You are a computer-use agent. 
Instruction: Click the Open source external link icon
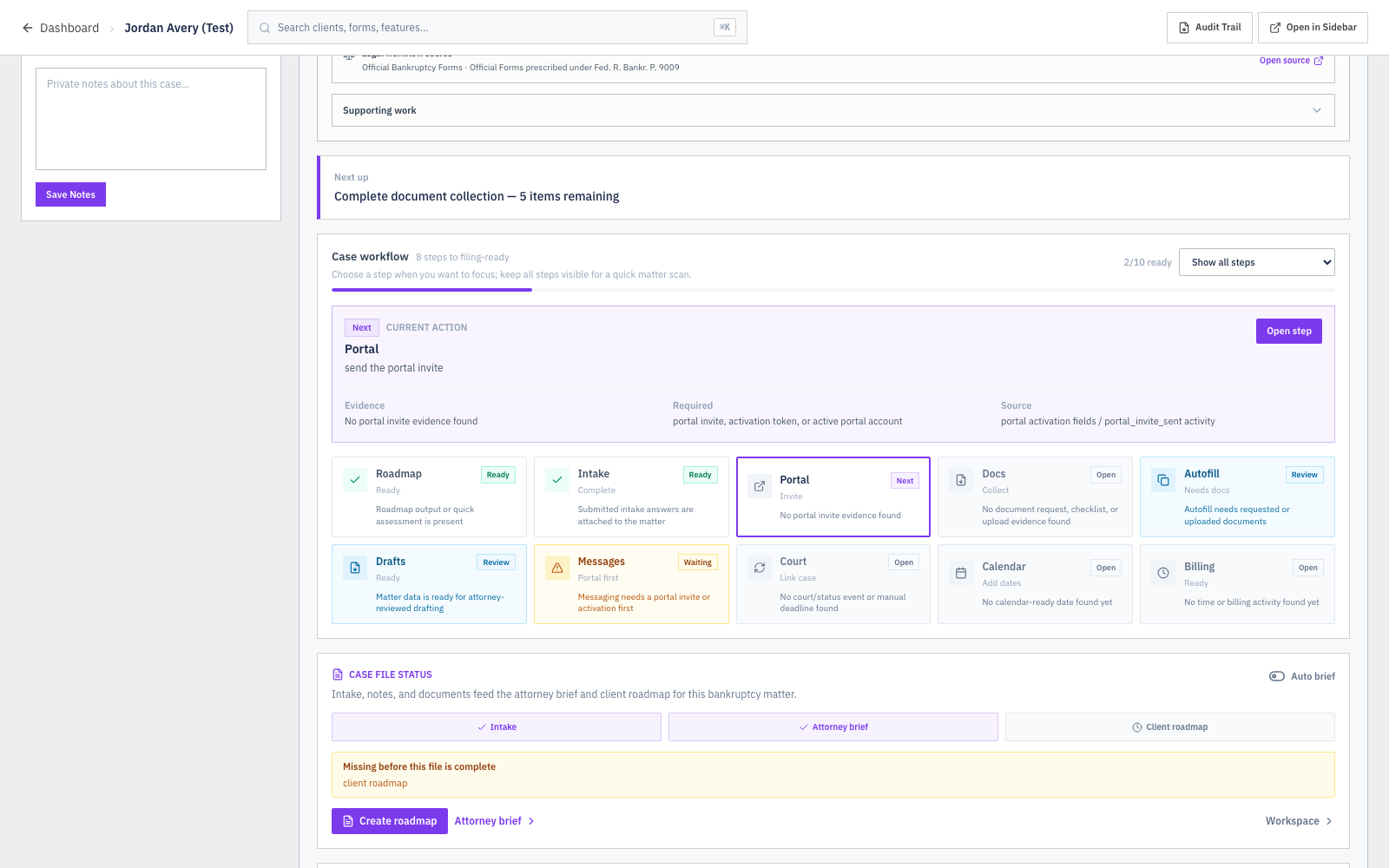1319,61
